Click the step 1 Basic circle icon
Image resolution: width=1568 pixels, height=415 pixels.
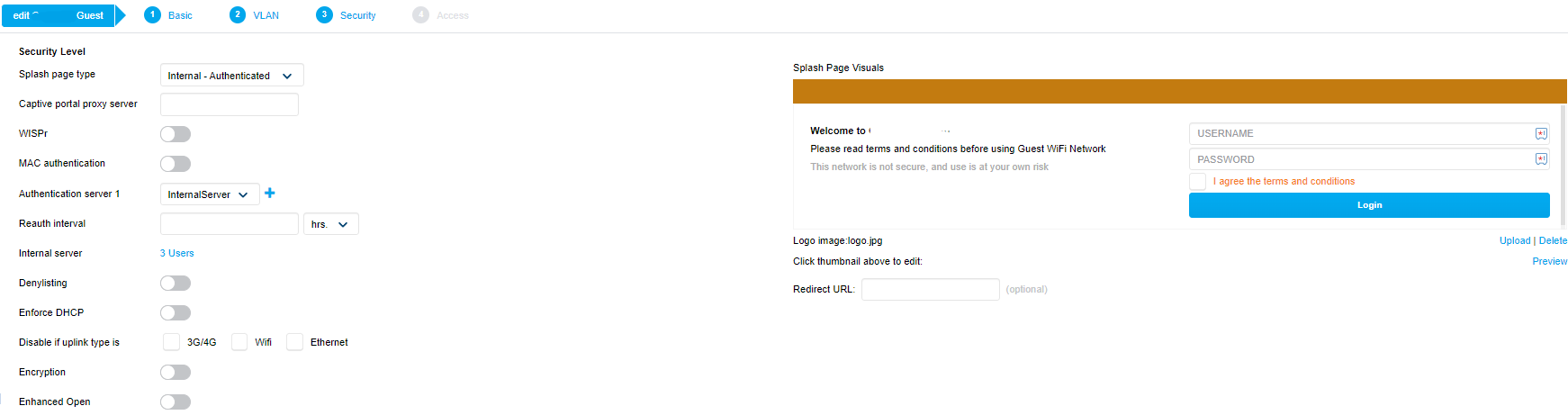[153, 14]
